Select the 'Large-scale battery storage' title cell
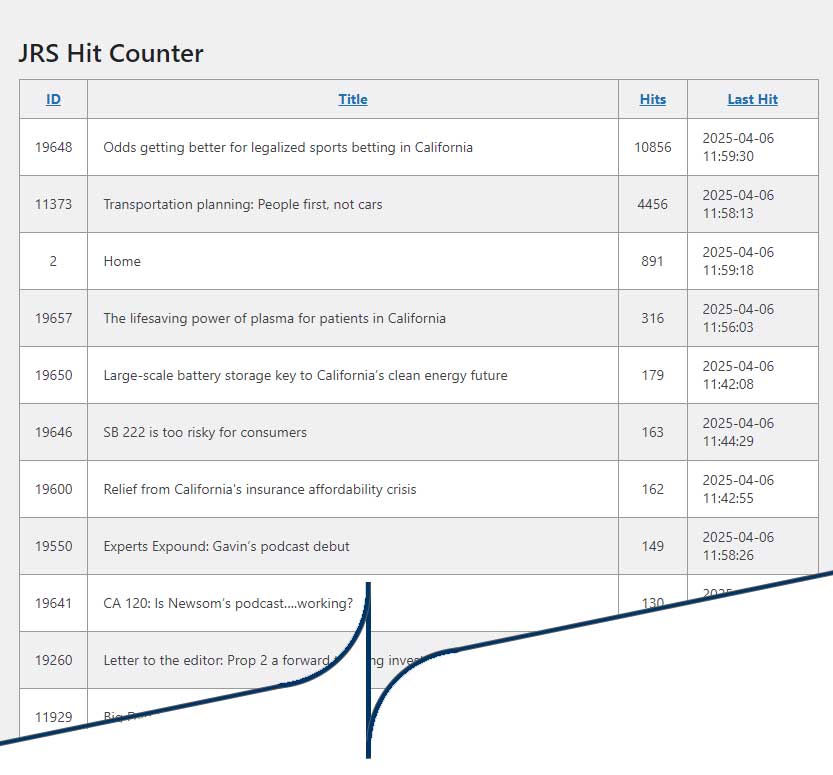The width and height of the screenshot is (833, 775). click(305, 375)
